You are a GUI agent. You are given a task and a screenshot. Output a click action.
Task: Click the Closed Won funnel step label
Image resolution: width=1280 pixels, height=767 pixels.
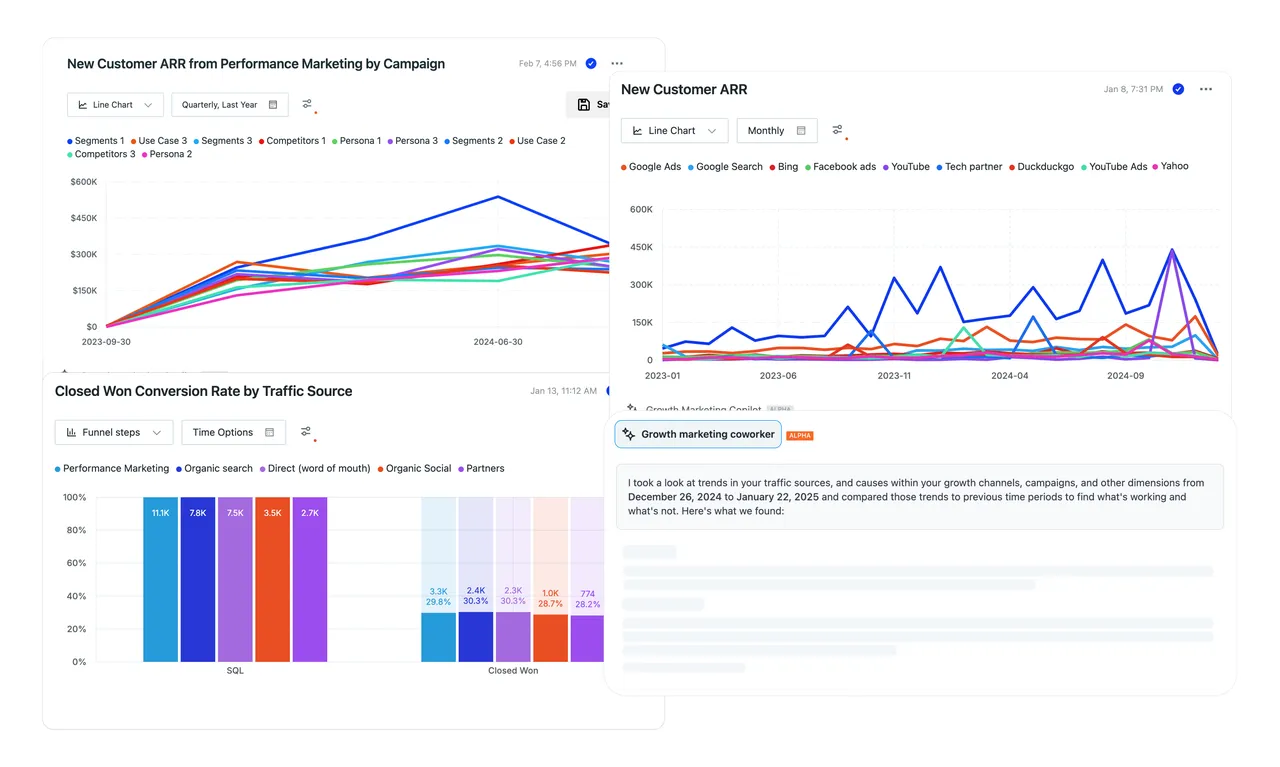click(x=513, y=670)
